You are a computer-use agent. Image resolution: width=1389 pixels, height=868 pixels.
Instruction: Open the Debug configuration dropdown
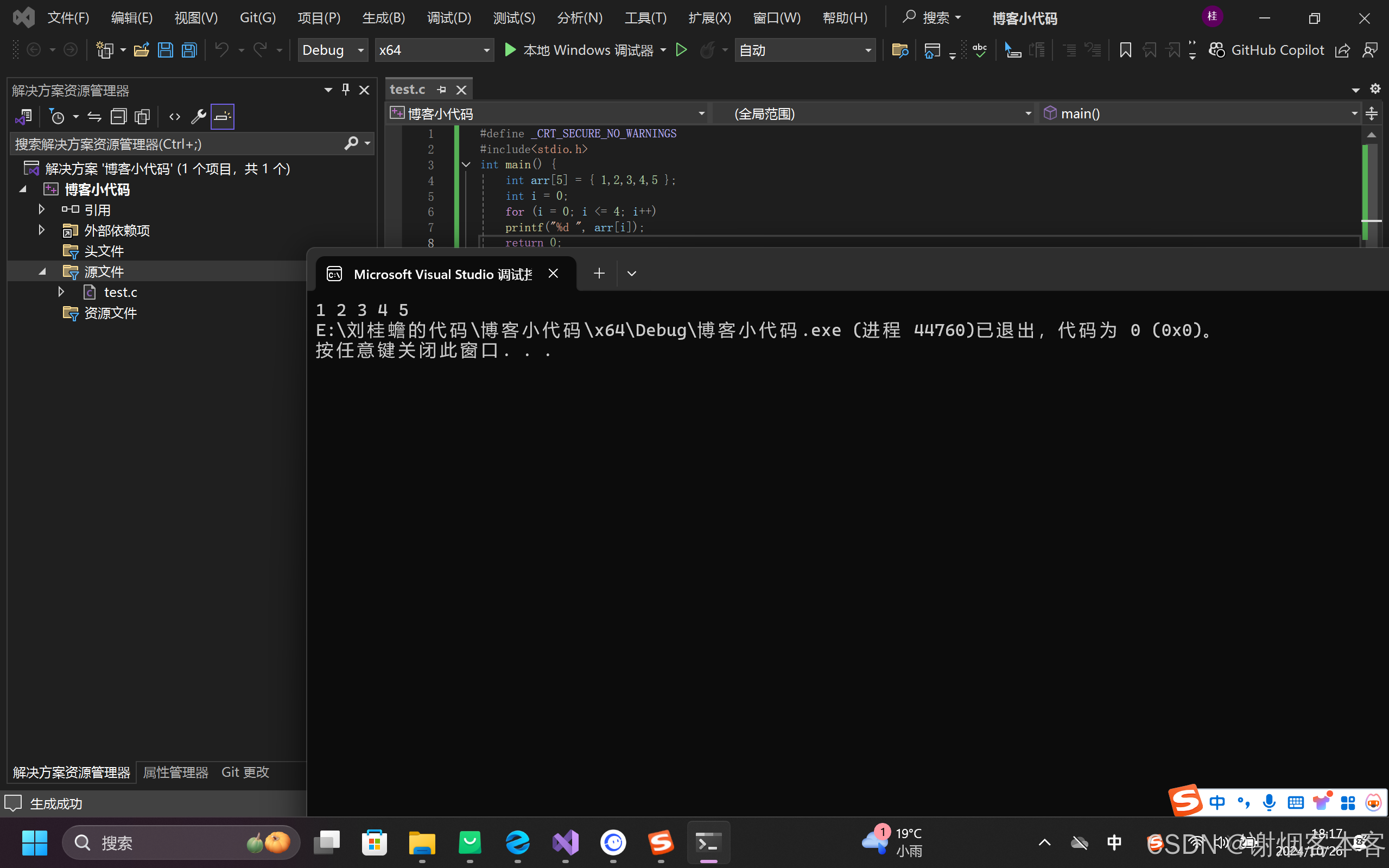pyautogui.click(x=333, y=50)
